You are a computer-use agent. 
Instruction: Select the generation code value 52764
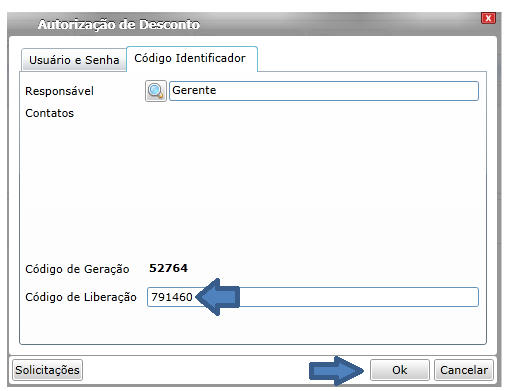tap(168, 268)
